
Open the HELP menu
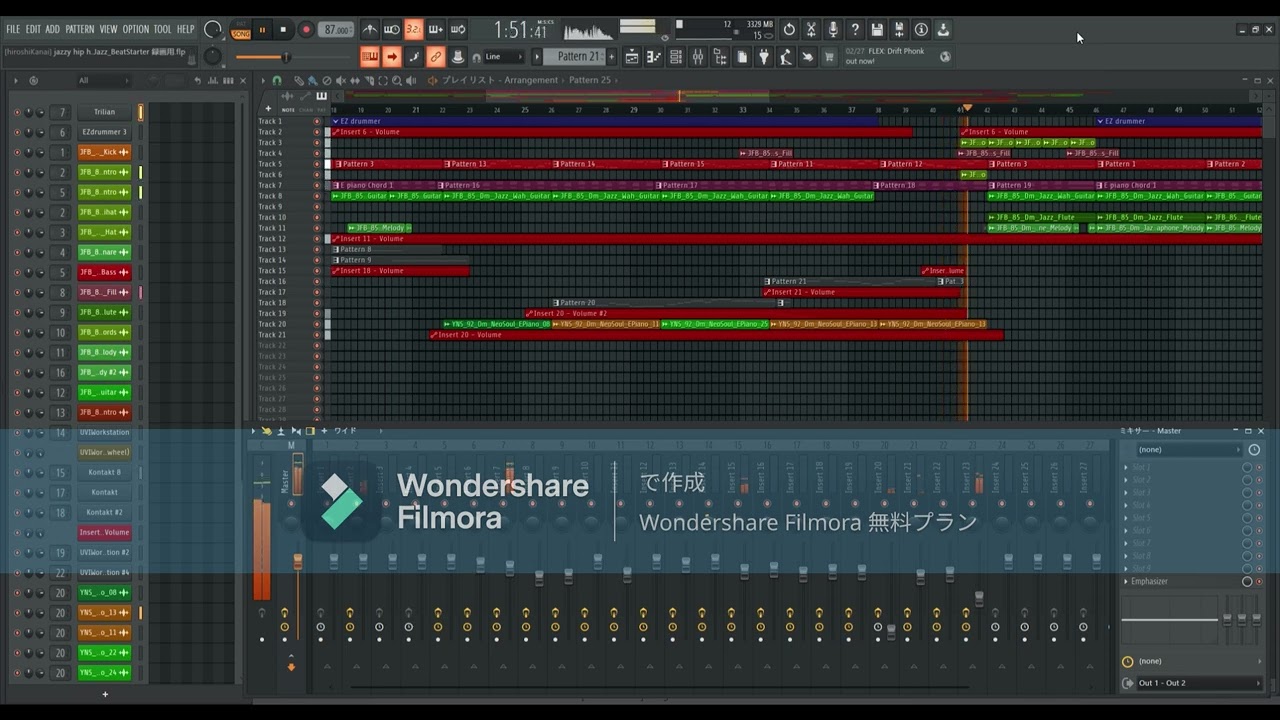(x=186, y=29)
